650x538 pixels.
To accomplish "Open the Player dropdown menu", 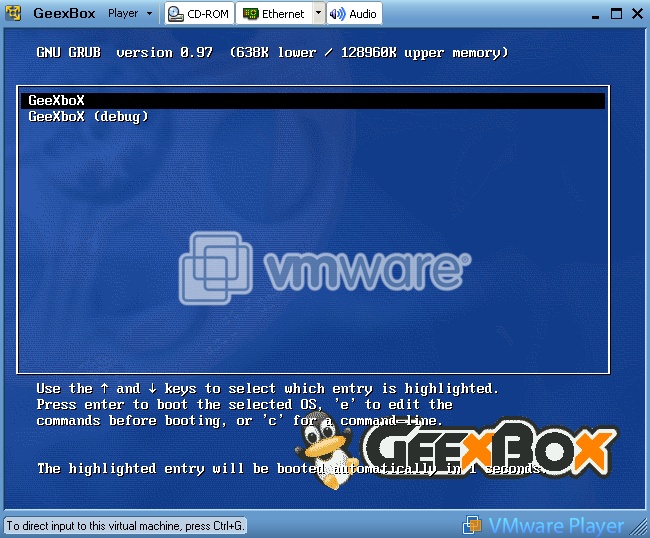I will tap(130, 14).
